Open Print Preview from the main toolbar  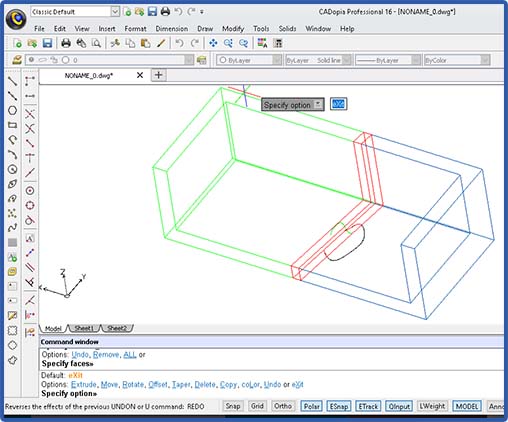click(x=96, y=43)
